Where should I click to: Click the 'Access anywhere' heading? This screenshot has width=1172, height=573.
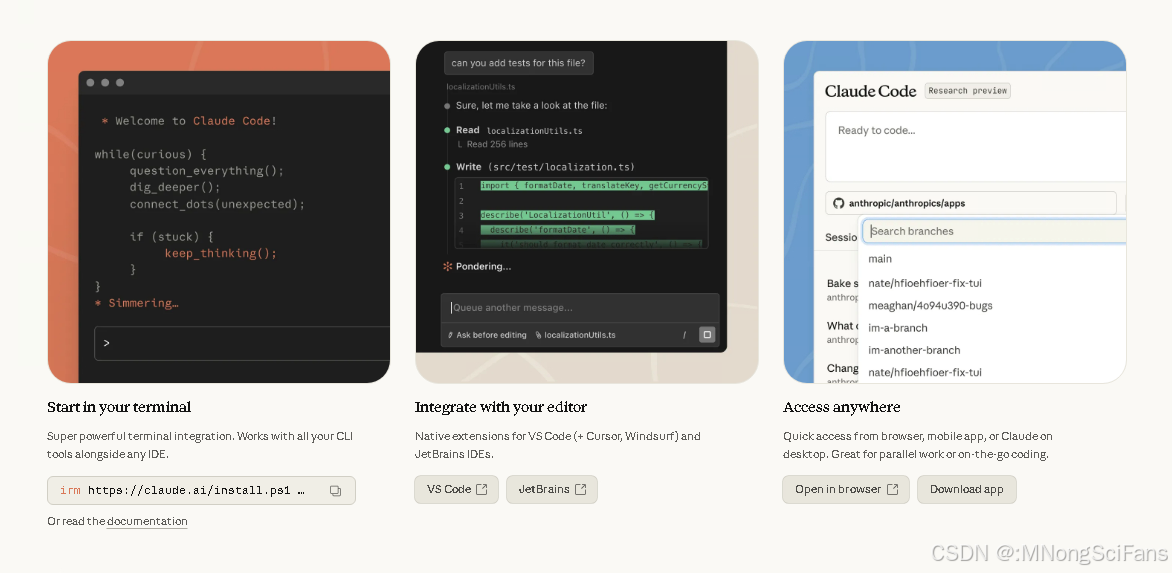[x=842, y=407]
